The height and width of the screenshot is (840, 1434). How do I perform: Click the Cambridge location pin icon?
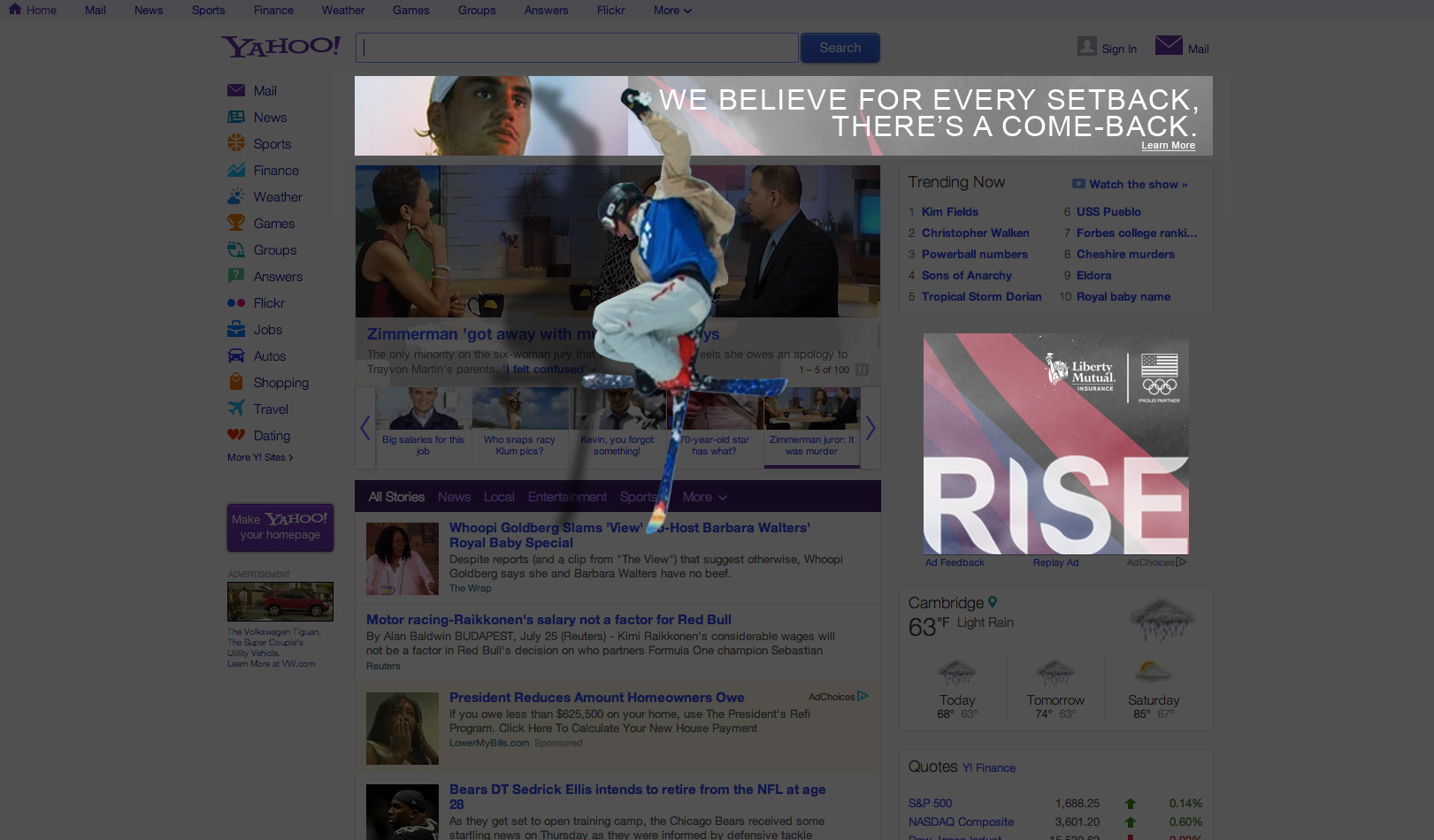(x=993, y=602)
